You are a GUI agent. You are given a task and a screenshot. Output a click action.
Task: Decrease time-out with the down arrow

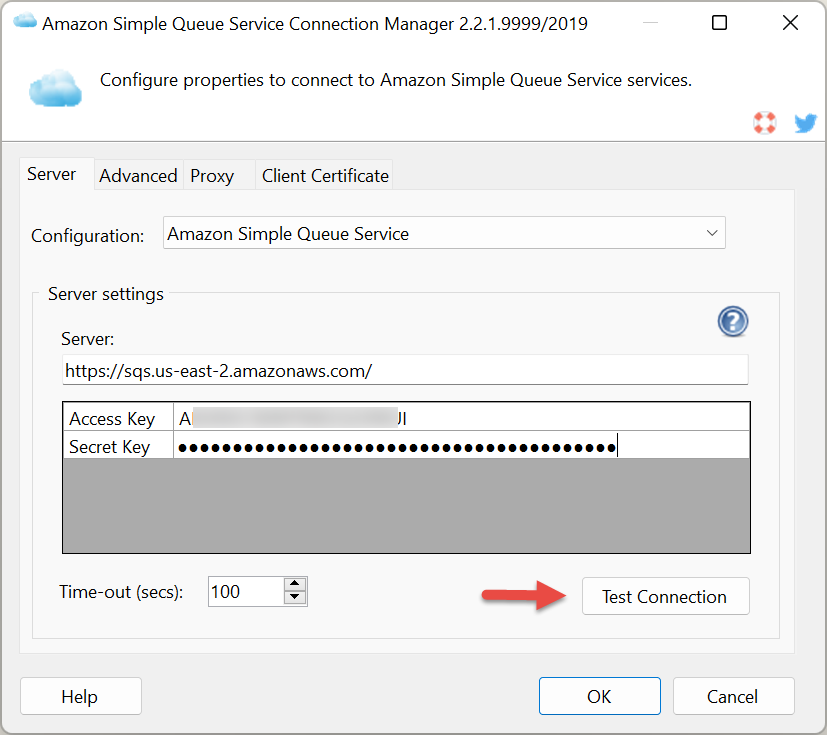295,598
